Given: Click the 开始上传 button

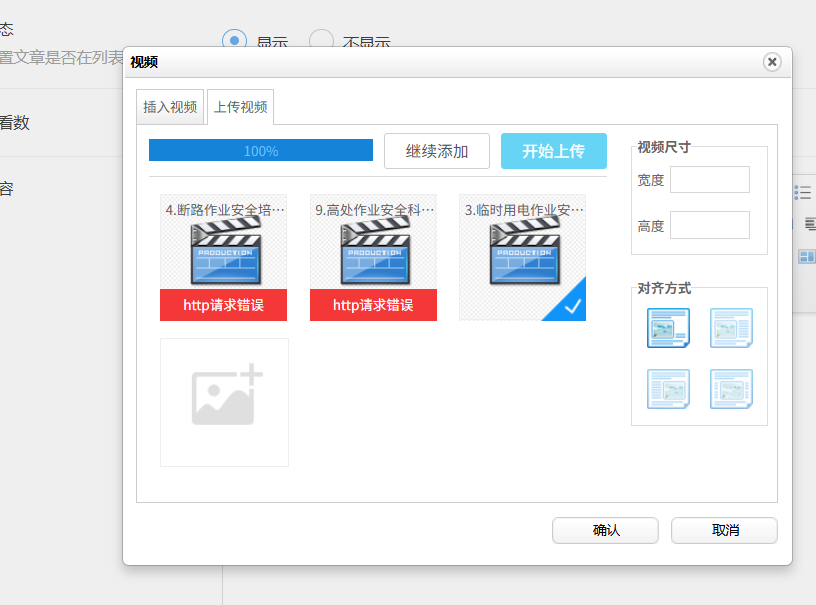Looking at the screenshot, I should [554, 151].
